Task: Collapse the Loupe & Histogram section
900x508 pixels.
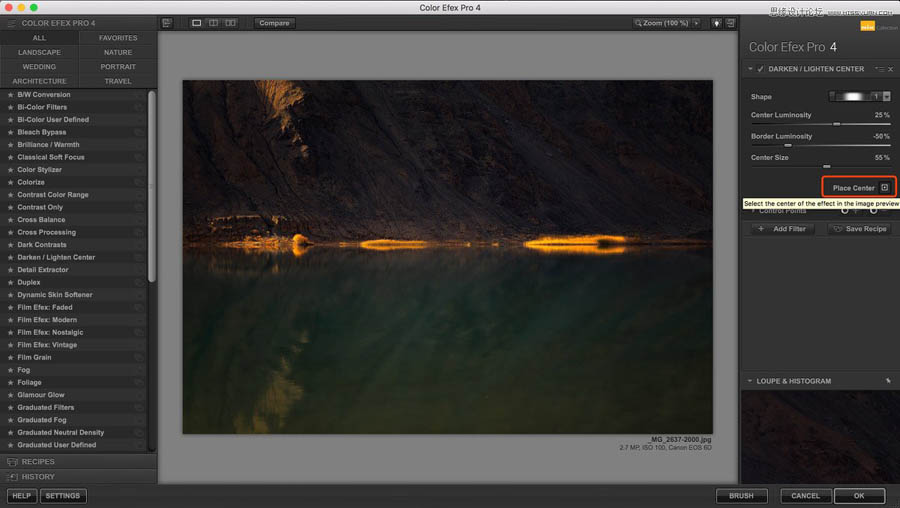Action: point(750,381)
